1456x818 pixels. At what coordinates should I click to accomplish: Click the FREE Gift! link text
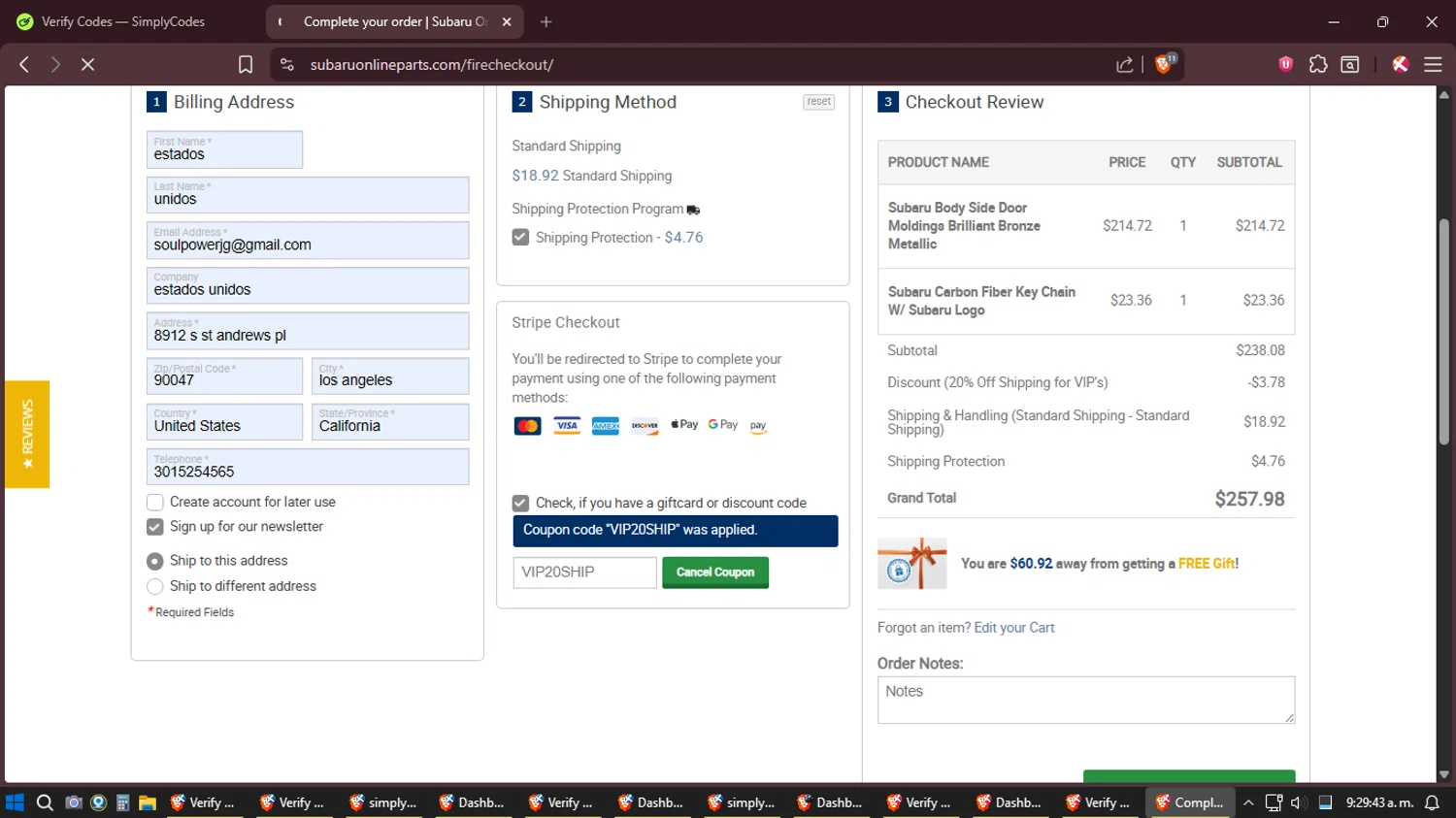pos(1208,564)
